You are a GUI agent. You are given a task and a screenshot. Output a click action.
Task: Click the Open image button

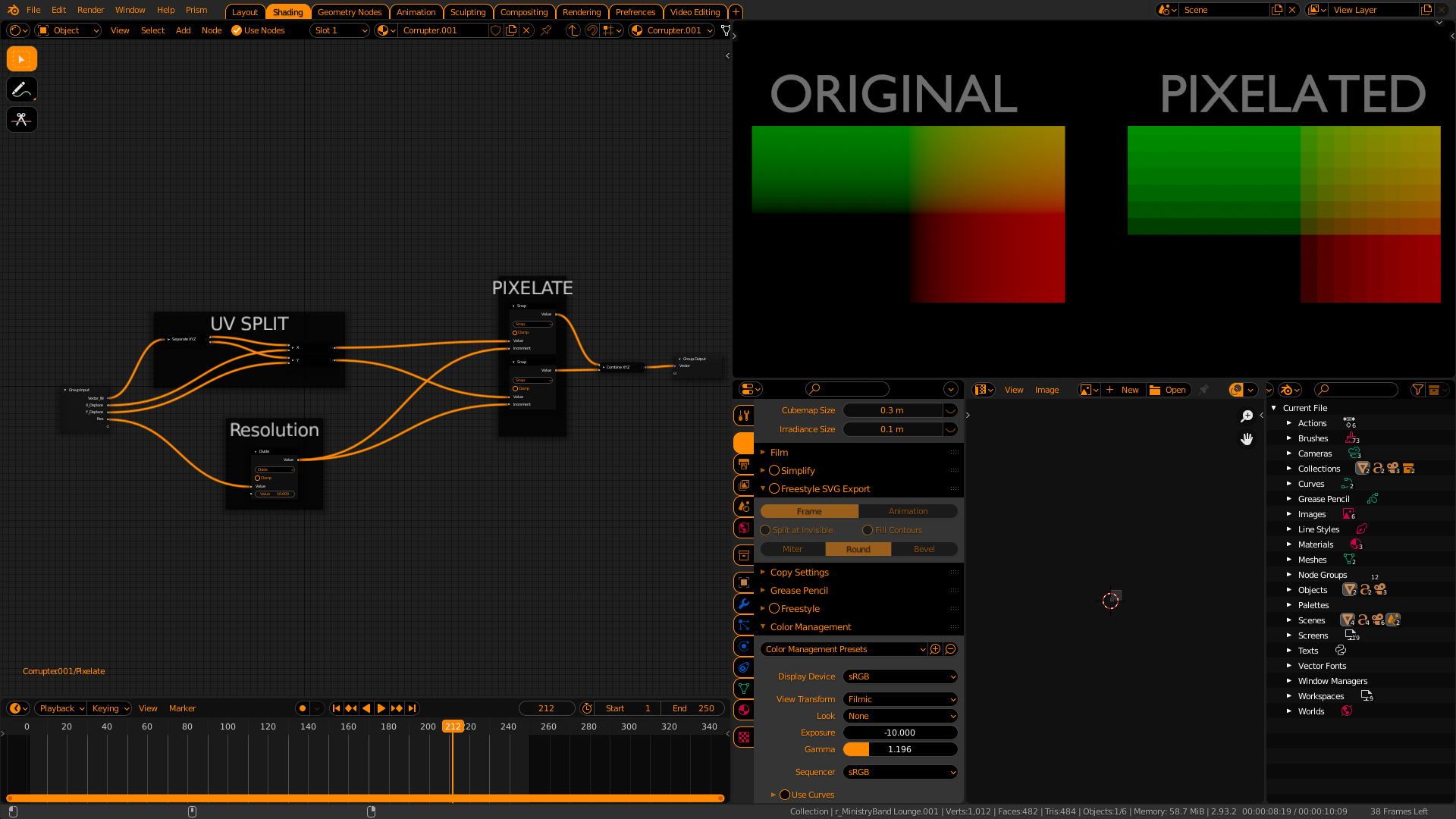tap(1168, 390)
